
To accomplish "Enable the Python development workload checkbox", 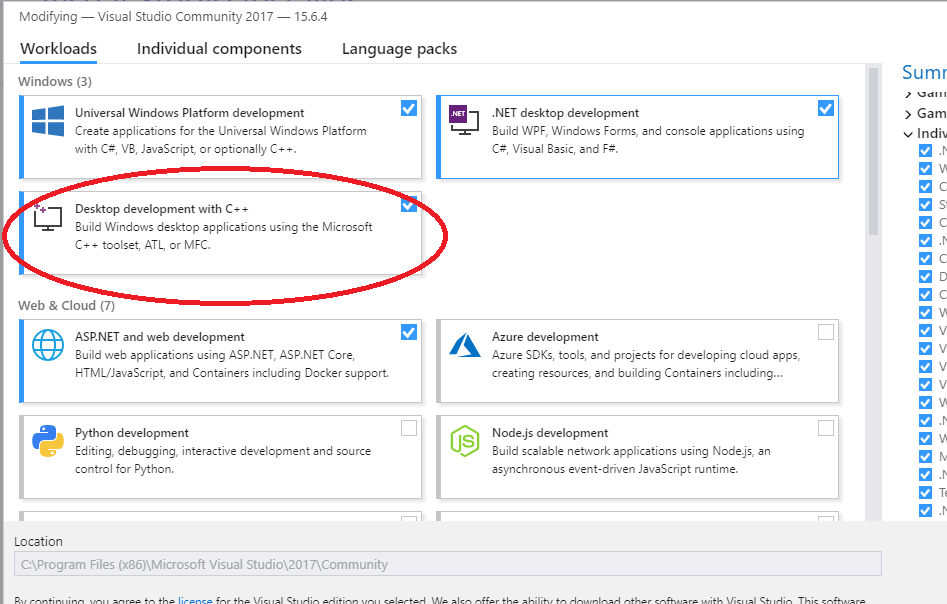I will click(x=409, y=428).
